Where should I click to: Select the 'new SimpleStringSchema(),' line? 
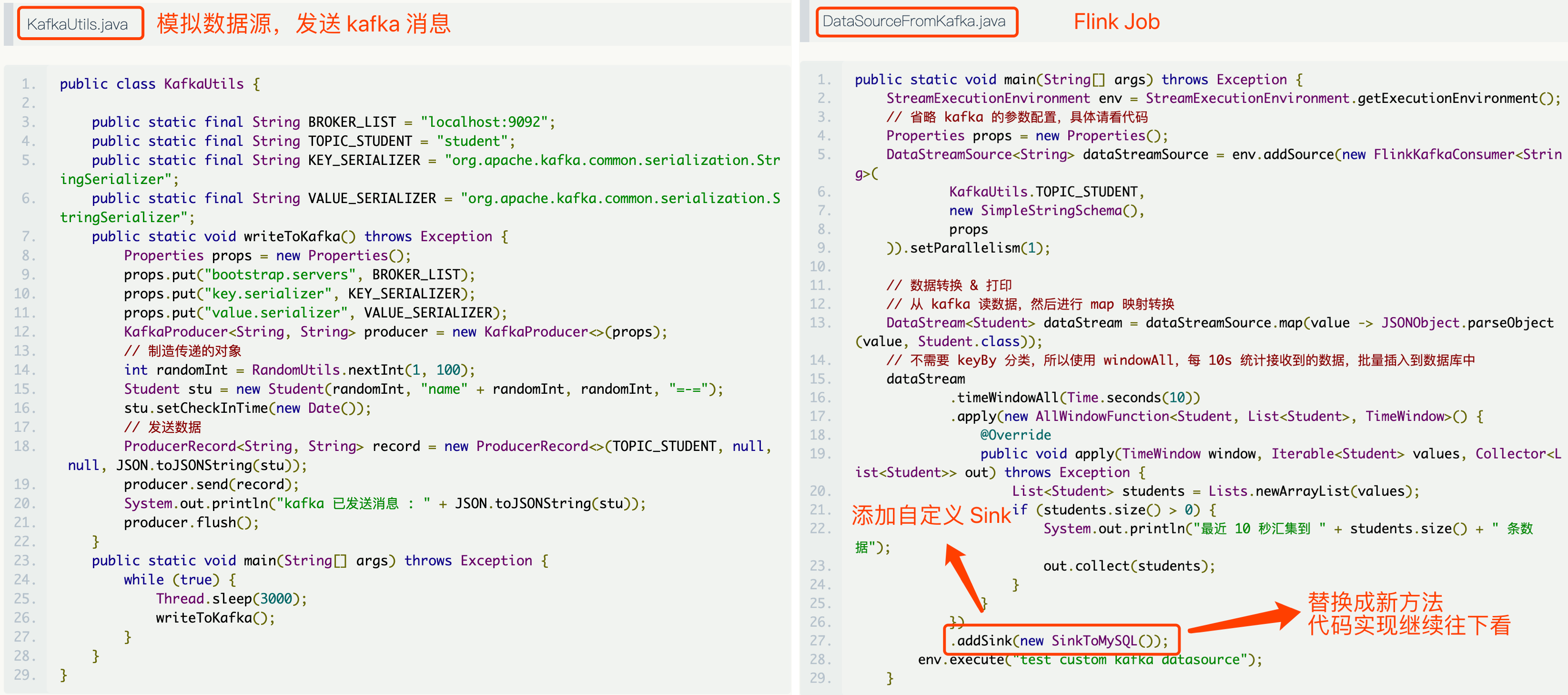click(x=1046, y=211)
